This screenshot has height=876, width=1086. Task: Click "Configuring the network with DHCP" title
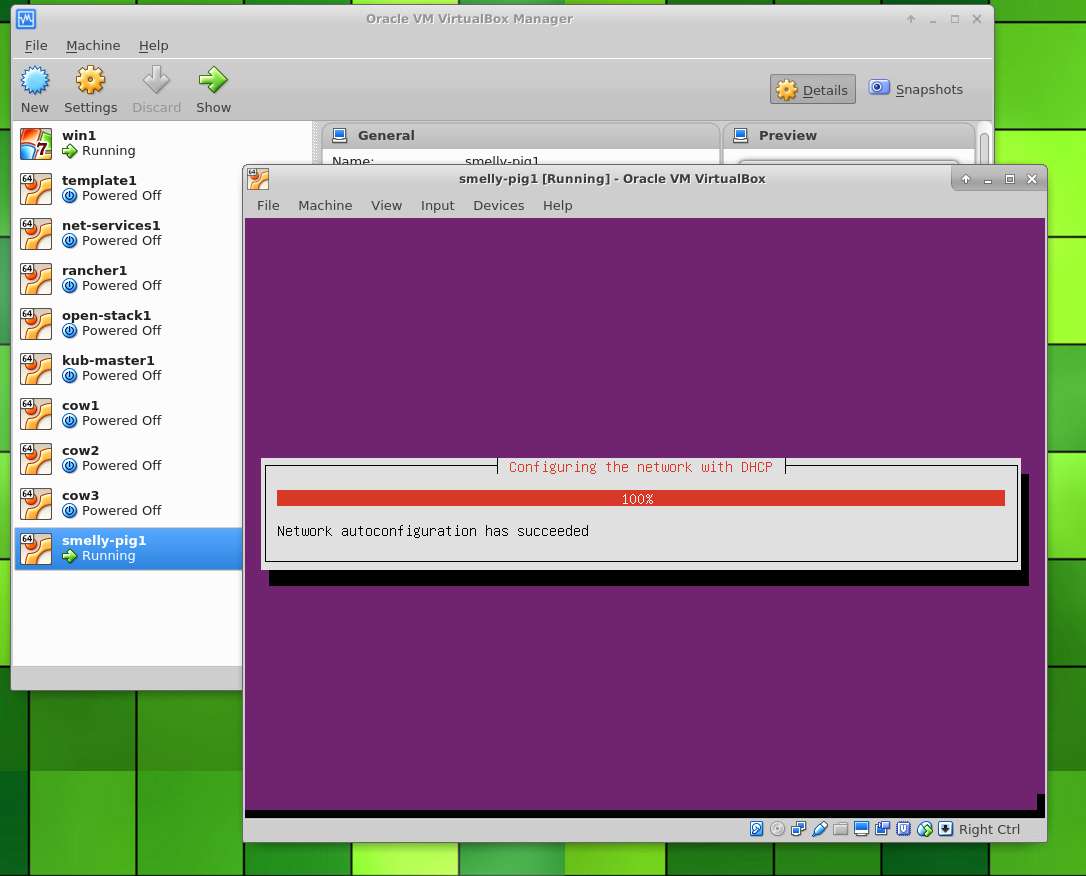[641, 467]
